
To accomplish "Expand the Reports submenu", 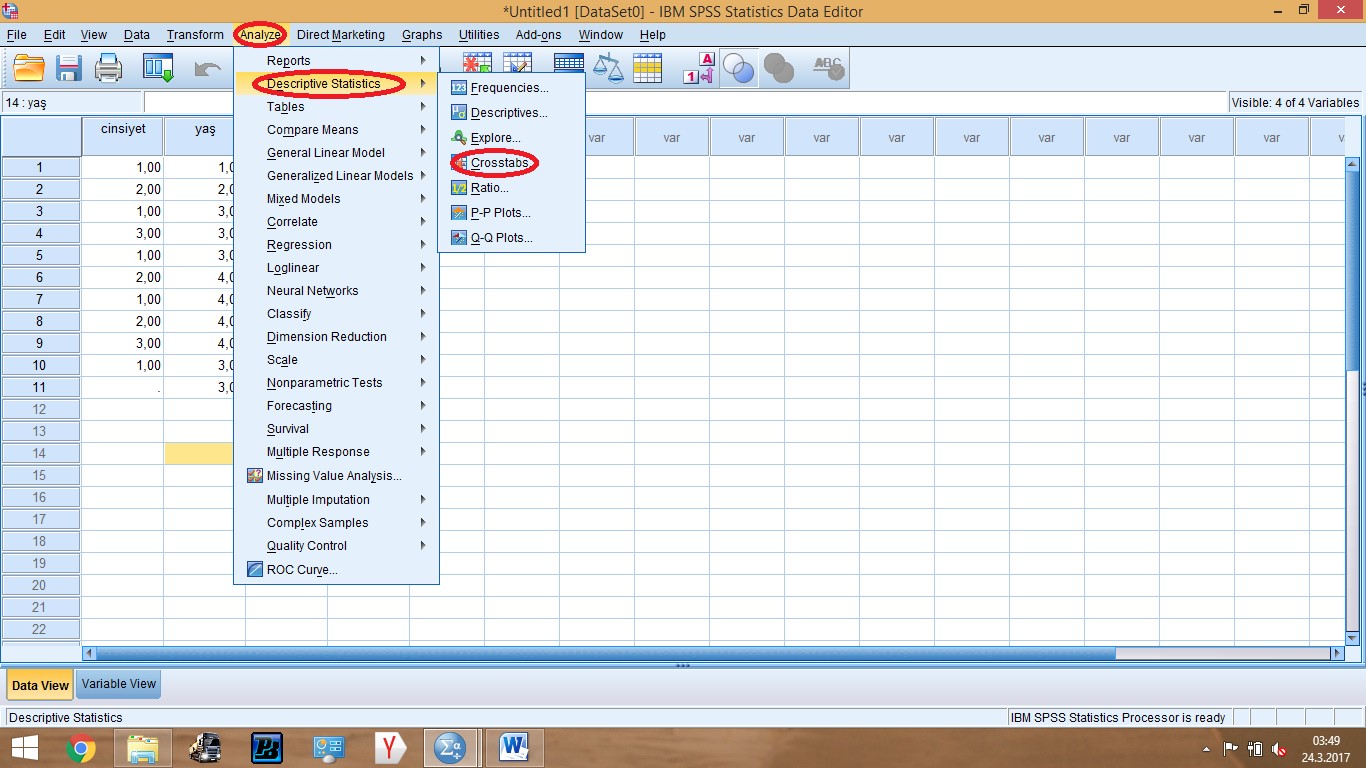I will point(336,61).
